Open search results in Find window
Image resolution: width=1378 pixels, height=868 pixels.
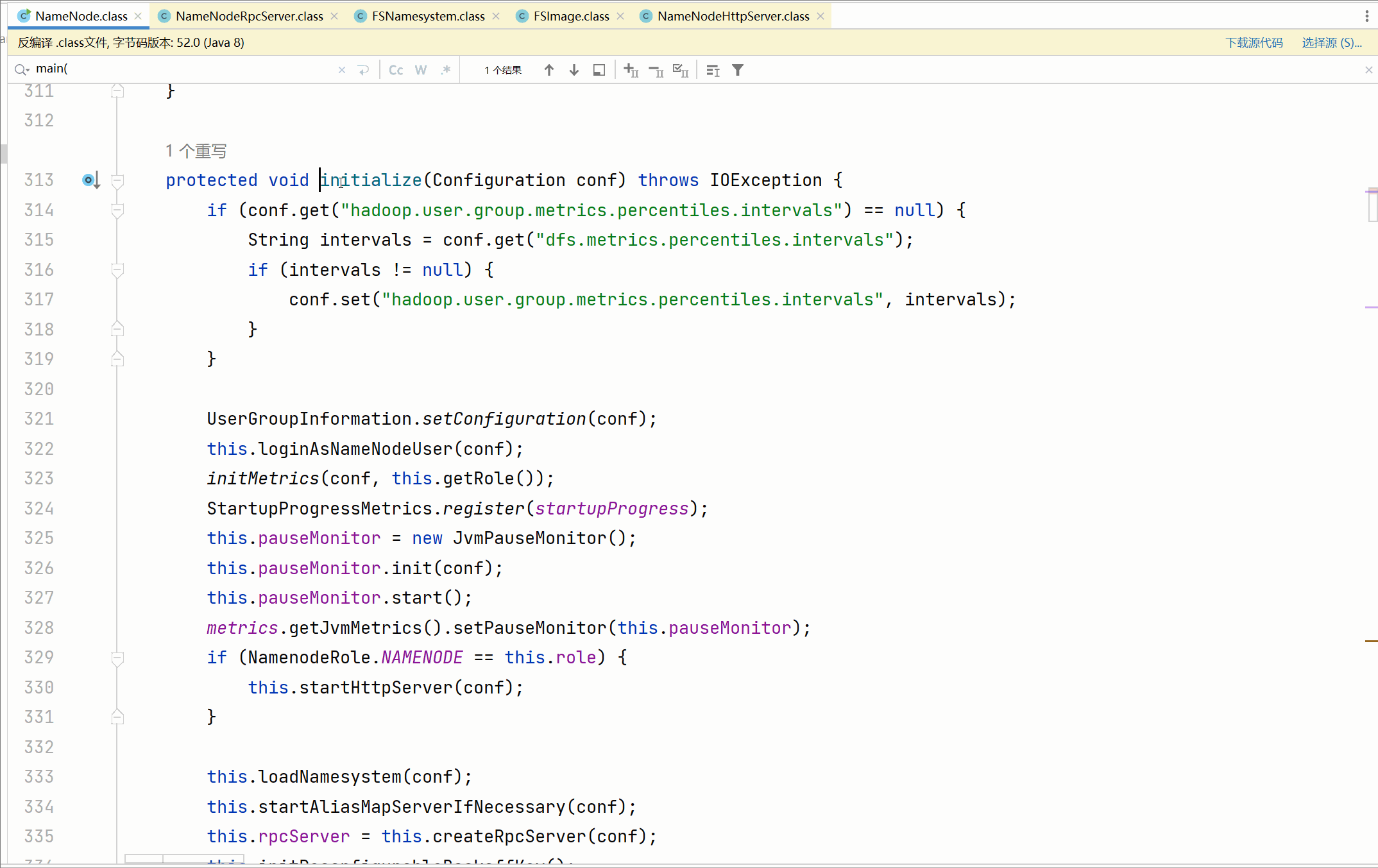click(x=599, y=70)
